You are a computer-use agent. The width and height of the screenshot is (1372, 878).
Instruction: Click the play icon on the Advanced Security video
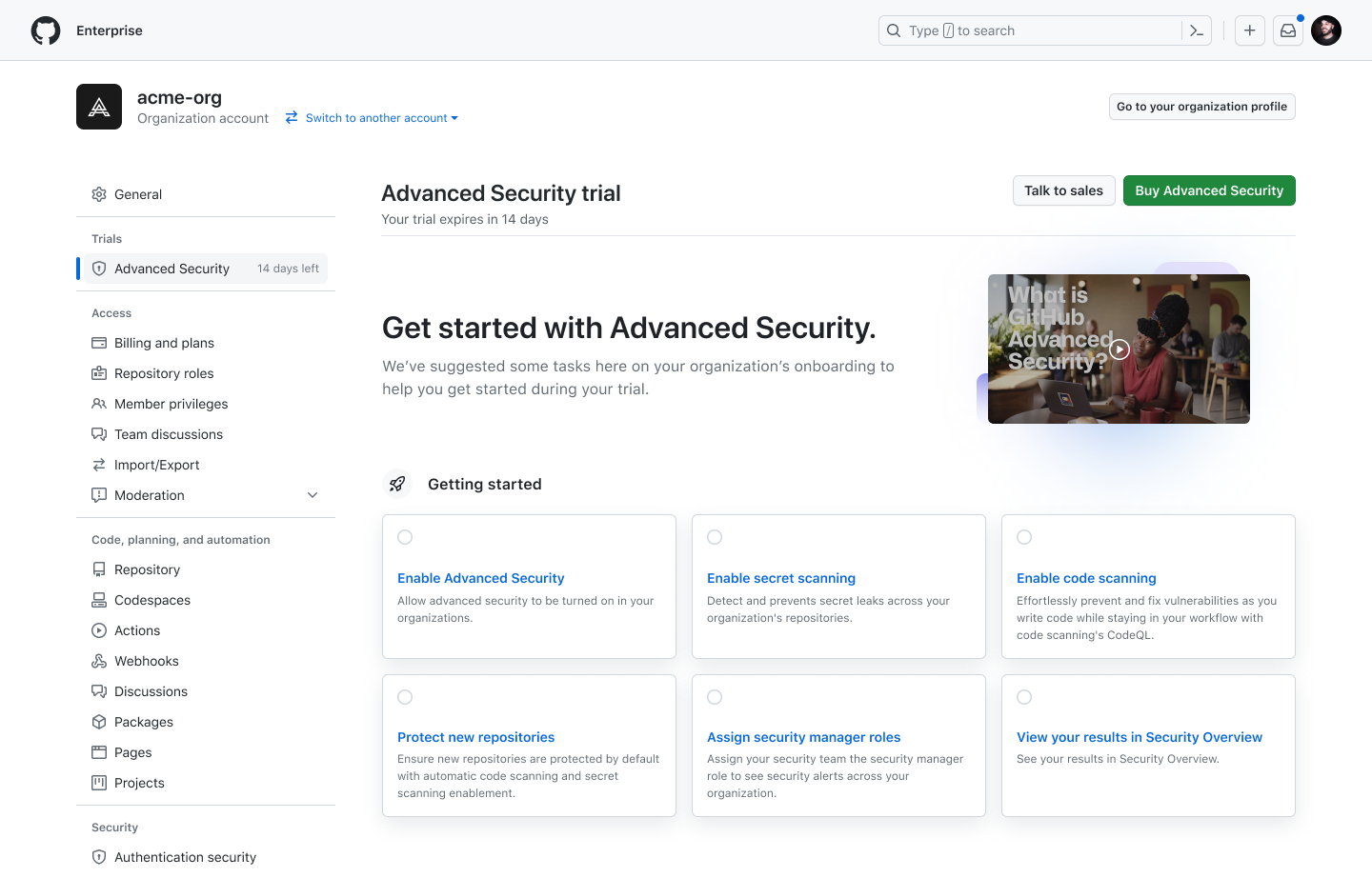1119,349
